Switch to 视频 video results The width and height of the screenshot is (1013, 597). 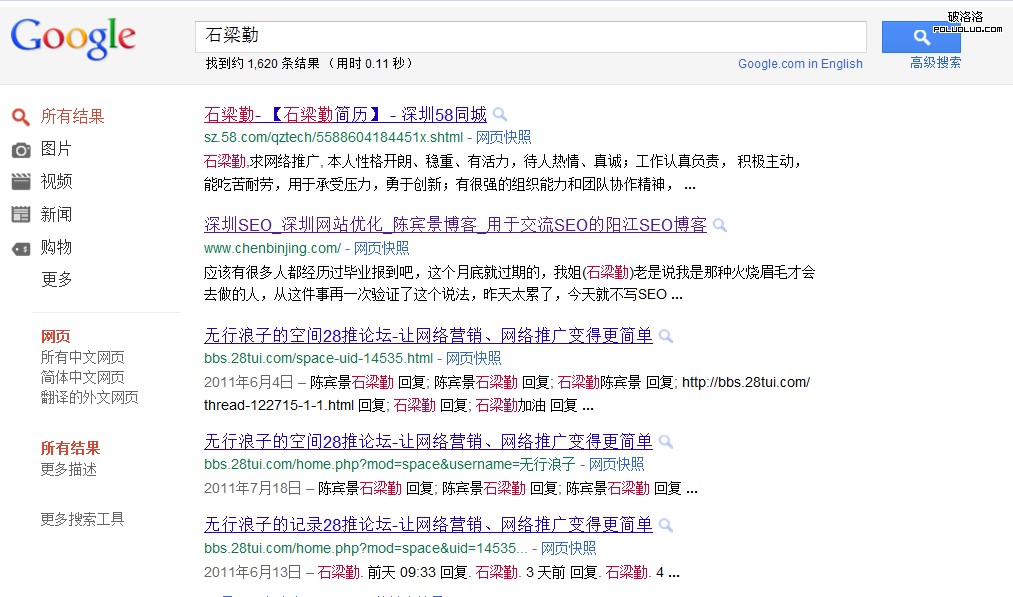coord(56,182)
